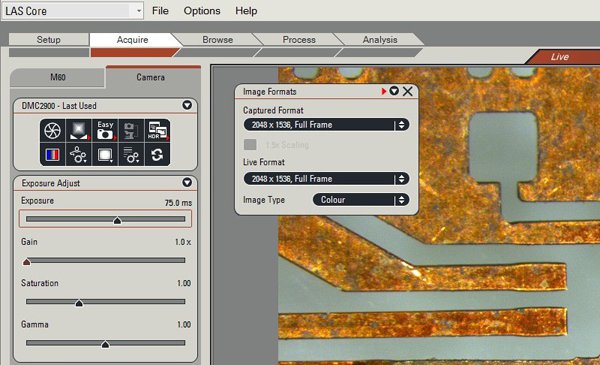Click the Easy camera capture icon
Image resolution: width=600 pixels, height=365 pixels.
click(105, 130)
